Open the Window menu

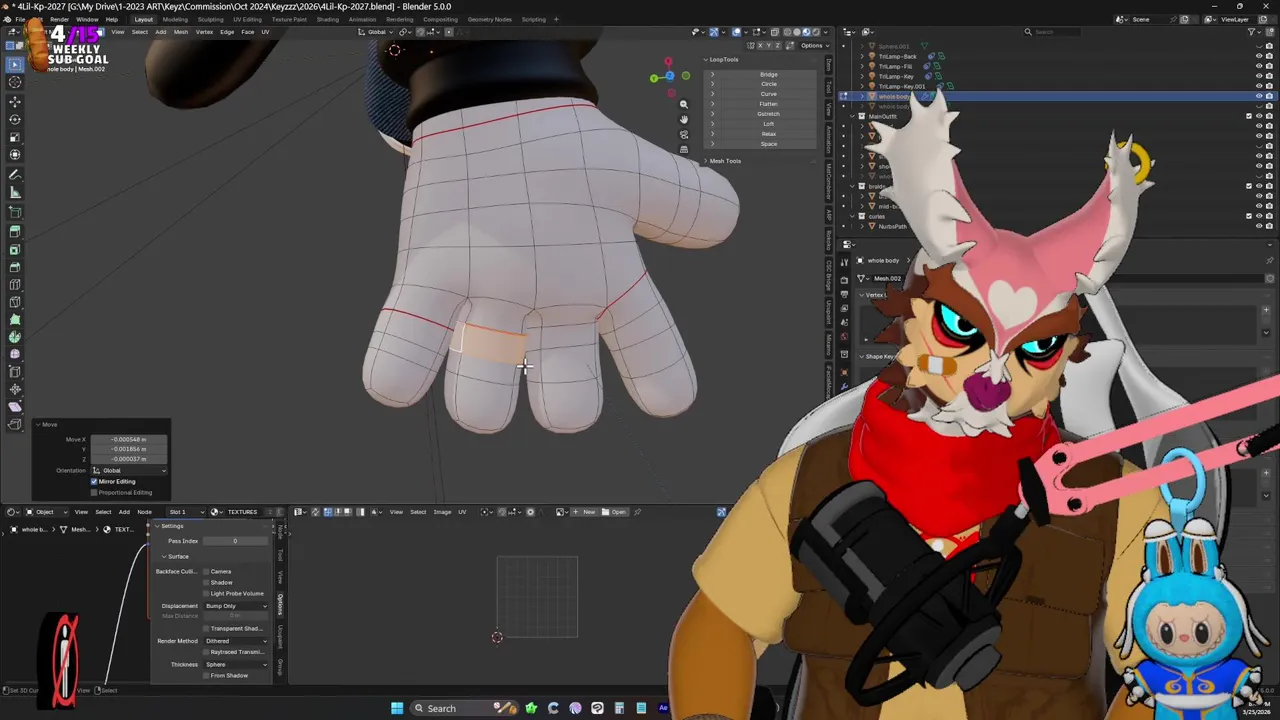click(87, 19)
